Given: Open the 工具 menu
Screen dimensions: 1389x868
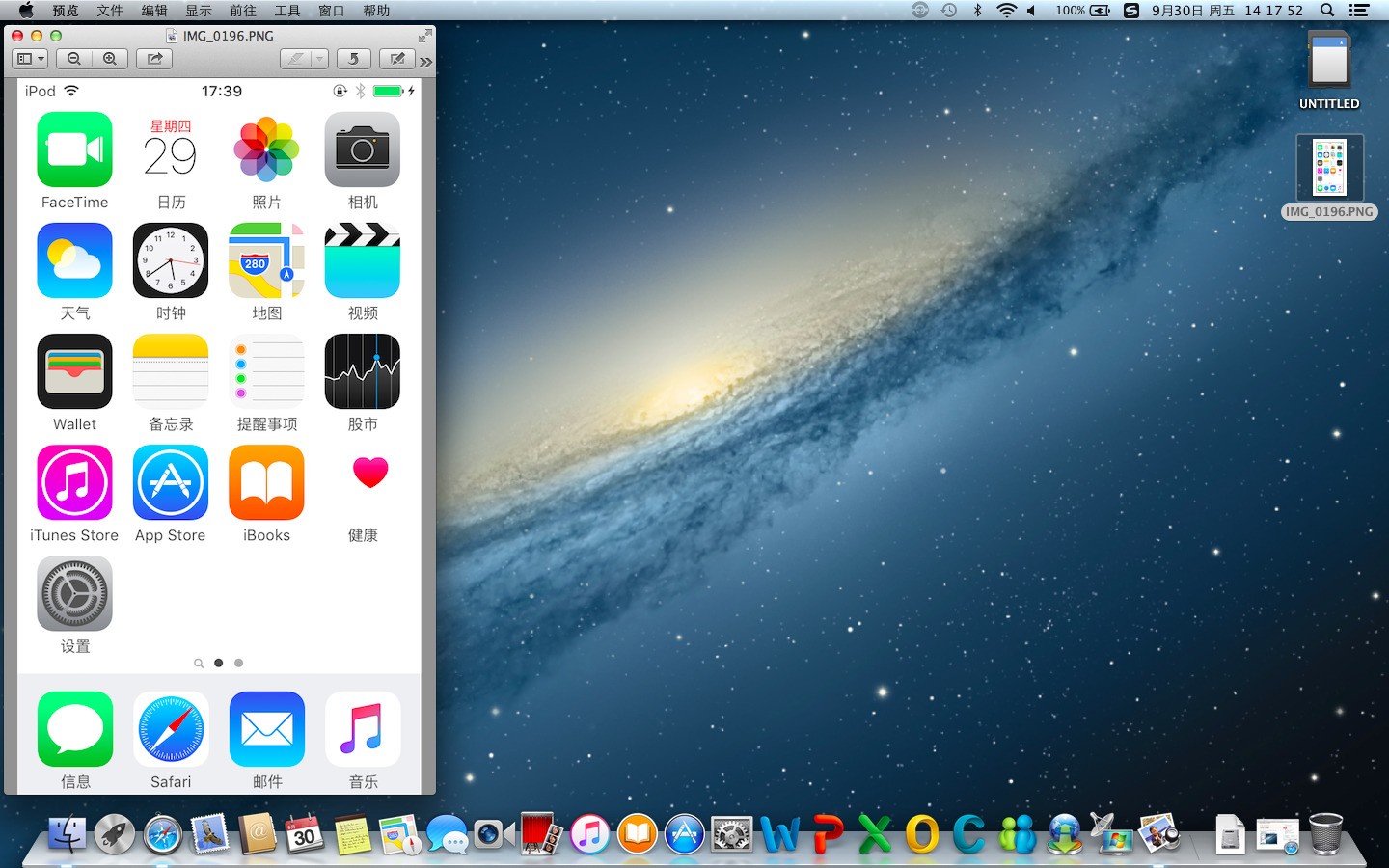Looking at the screenshot, I should [287, 11].
